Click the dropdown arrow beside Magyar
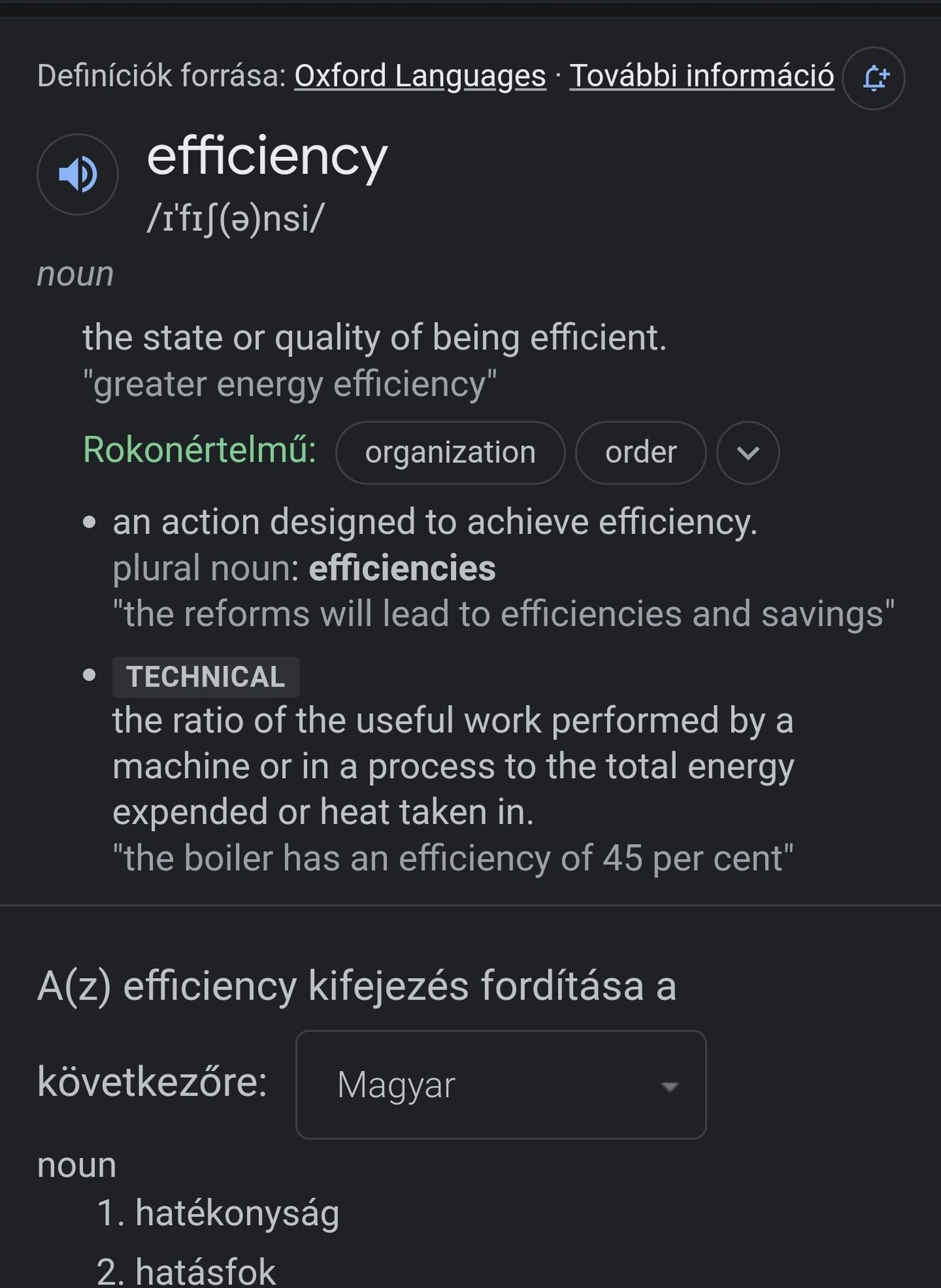Image resolution: width=941 pixels, height=1288 pixels. (x=669, y=1087)
